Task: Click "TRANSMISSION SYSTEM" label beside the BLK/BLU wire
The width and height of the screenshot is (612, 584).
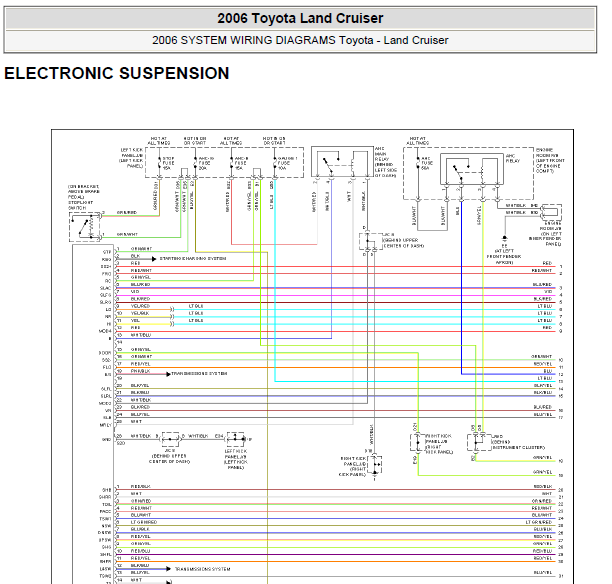Action: 203,569
